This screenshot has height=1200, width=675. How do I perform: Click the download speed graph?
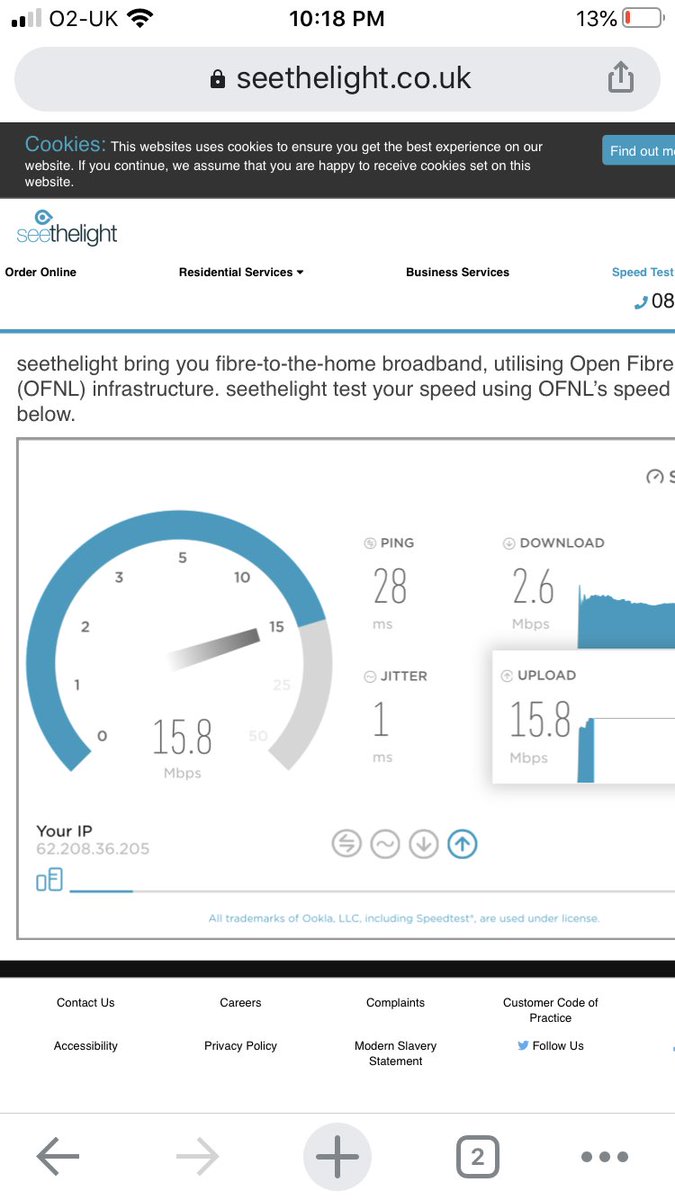click(x=627, y=619)
